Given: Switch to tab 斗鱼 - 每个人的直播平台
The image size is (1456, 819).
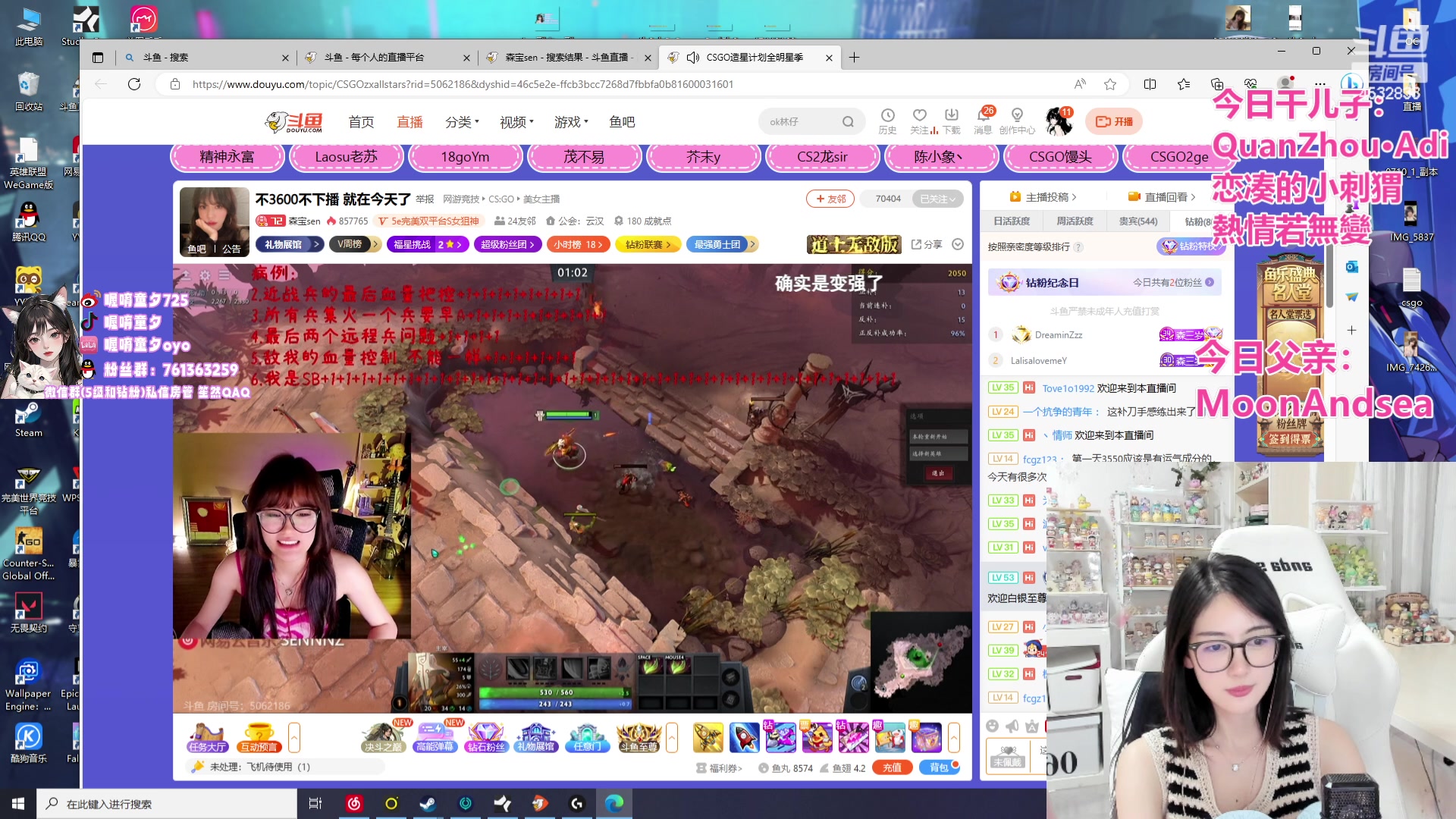Looking at the screenshot, I should point(387,58).
